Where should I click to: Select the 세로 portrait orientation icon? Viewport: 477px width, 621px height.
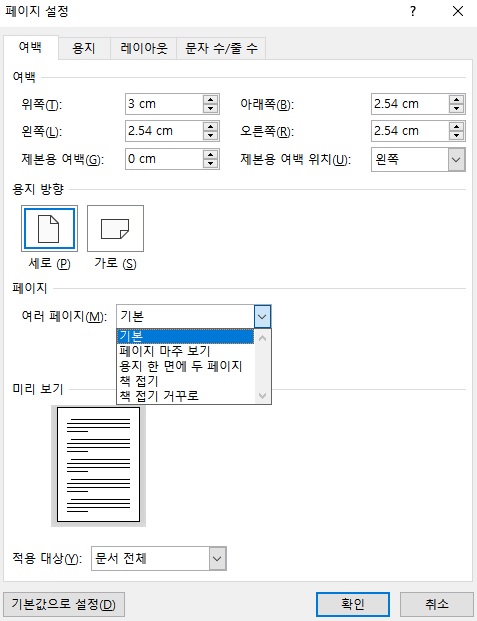point(49,228)
